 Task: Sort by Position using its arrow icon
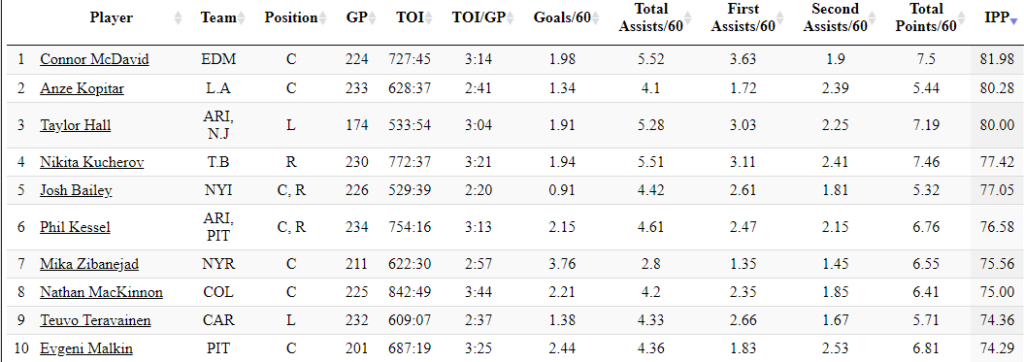323,20
